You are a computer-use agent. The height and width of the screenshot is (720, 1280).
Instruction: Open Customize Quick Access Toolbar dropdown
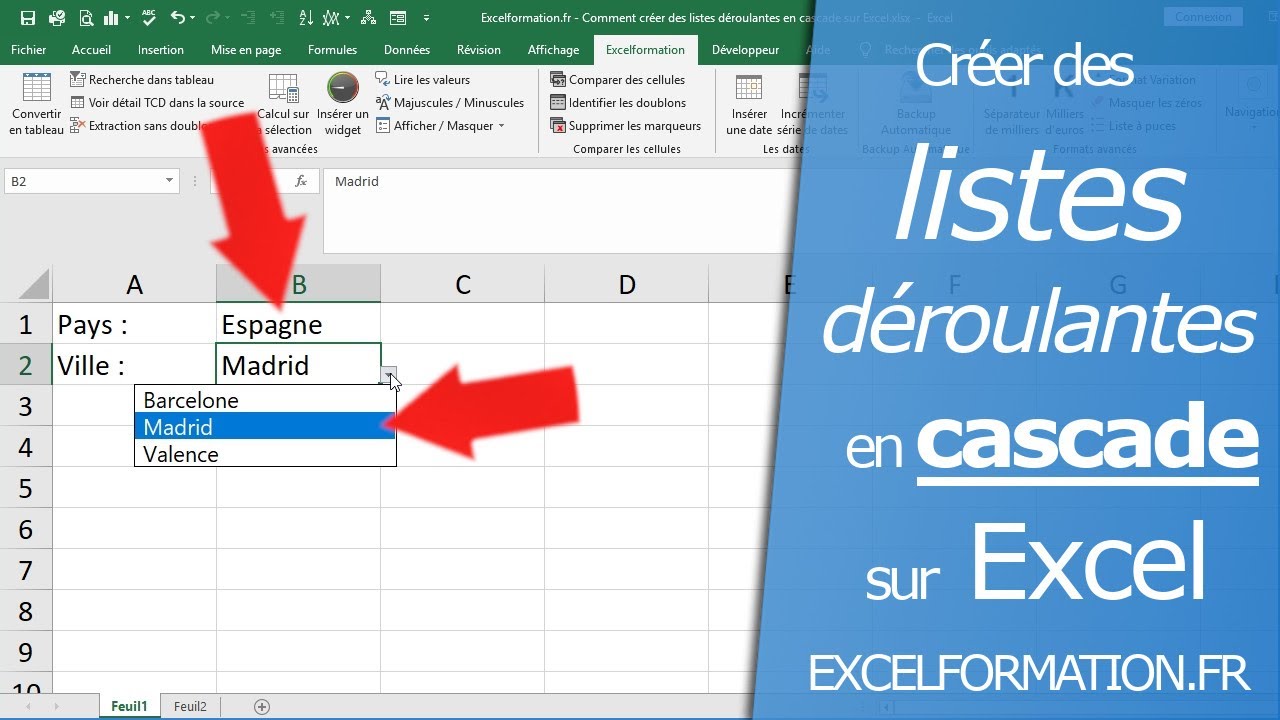pos(427,18)
